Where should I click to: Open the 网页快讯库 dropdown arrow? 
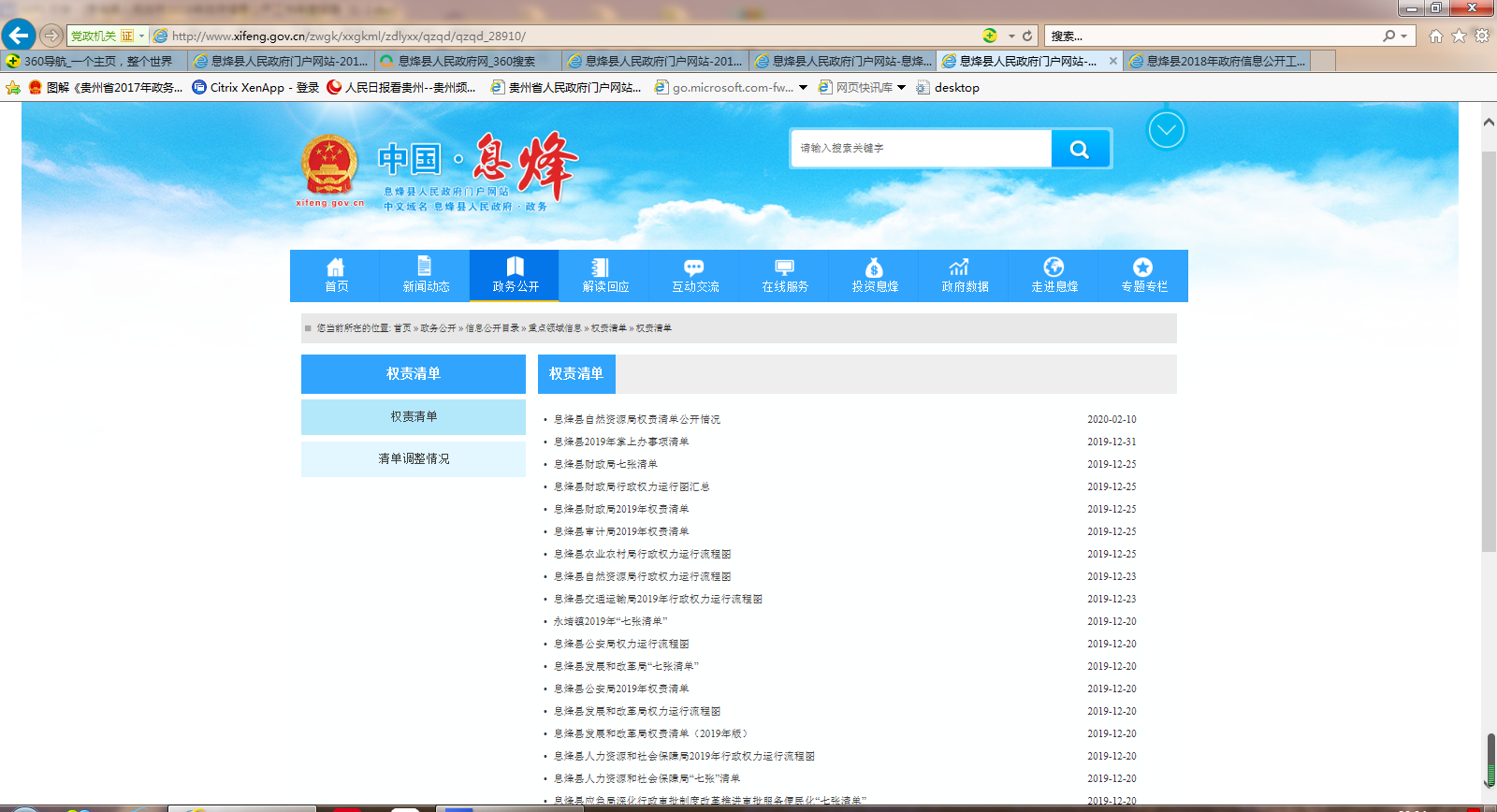(x=902, y=87)
